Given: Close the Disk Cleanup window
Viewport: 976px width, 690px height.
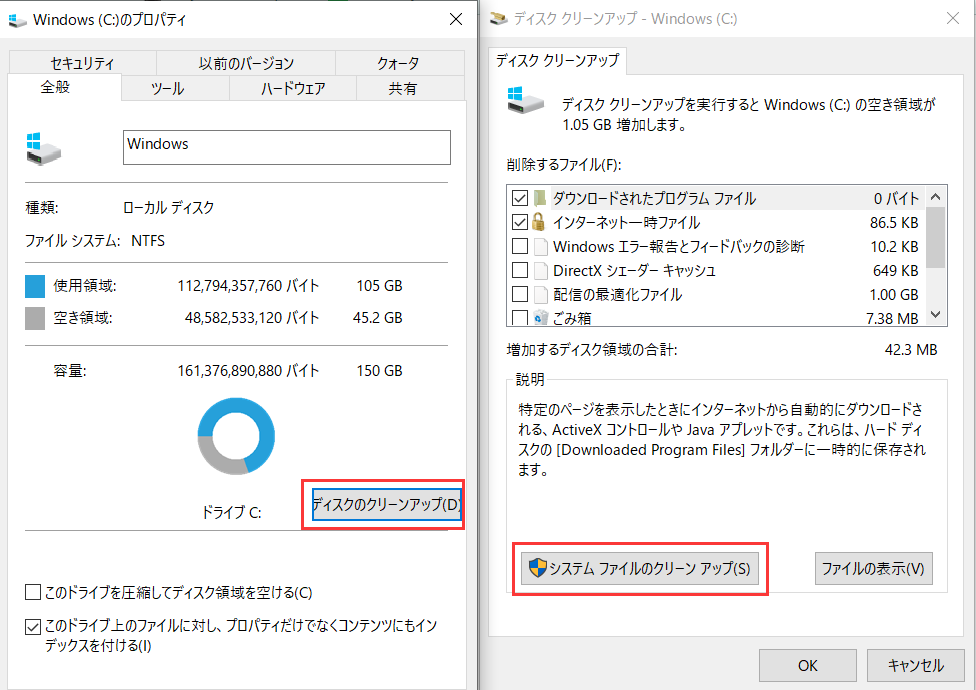Looking at the screenshot, I should click(952, 19).
